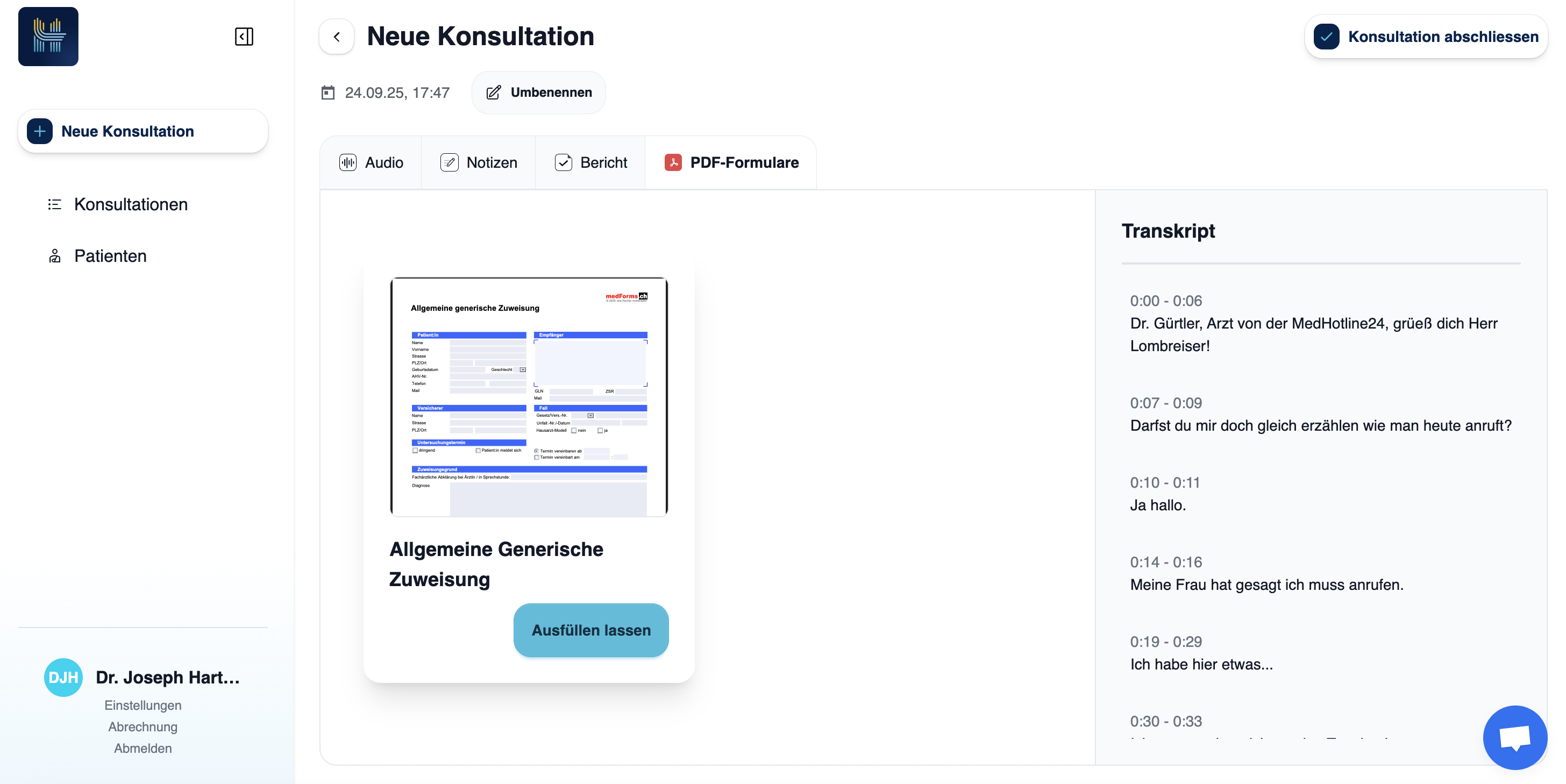1566x784 pixels.
Task: Click the plus icon for new consultation
Action: pyautogui.click(x=40, y=131)
